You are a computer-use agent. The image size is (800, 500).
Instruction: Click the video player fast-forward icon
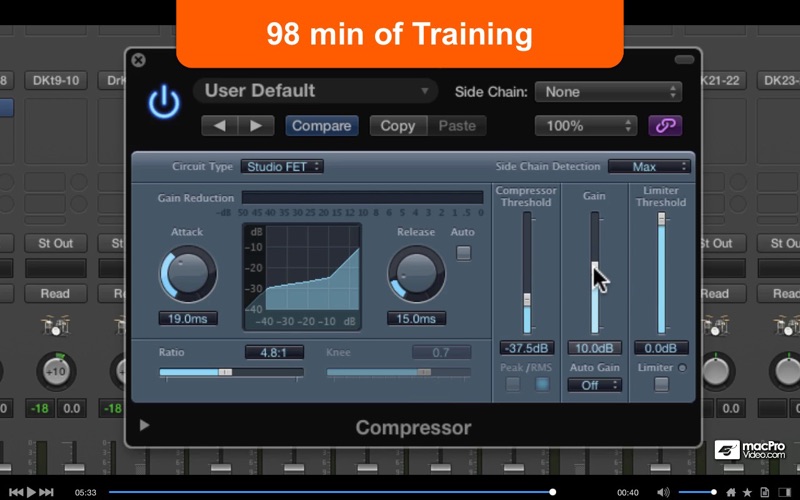46,492
